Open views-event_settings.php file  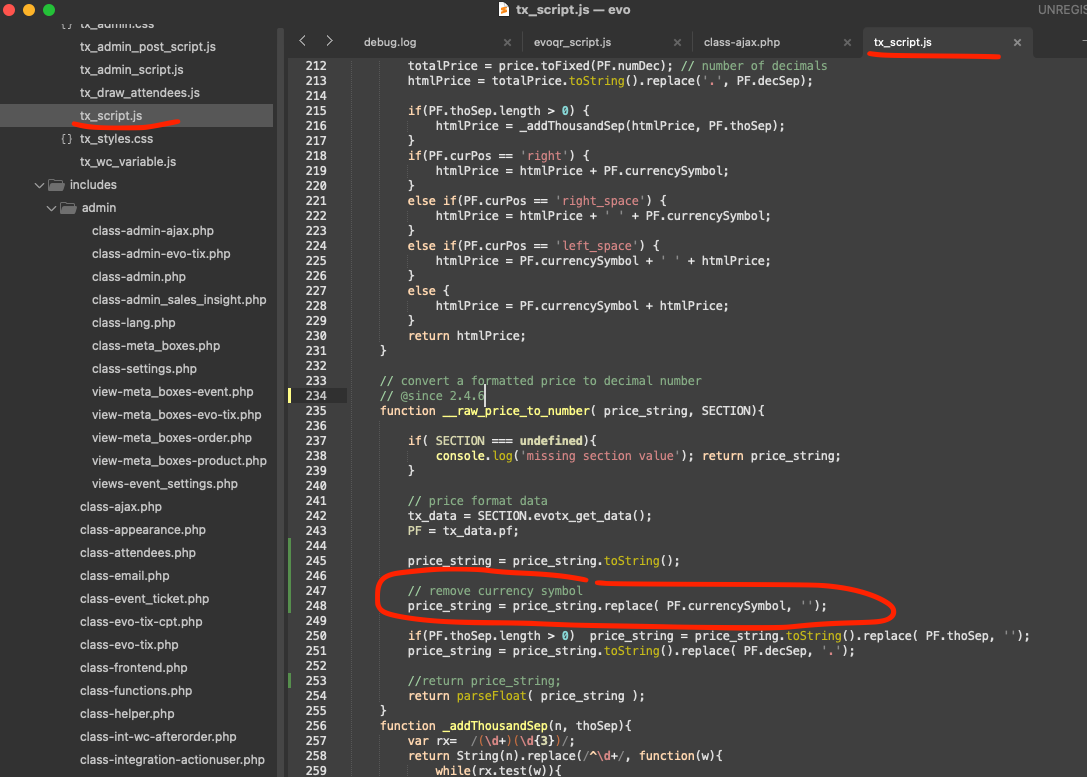click(164, 483)
